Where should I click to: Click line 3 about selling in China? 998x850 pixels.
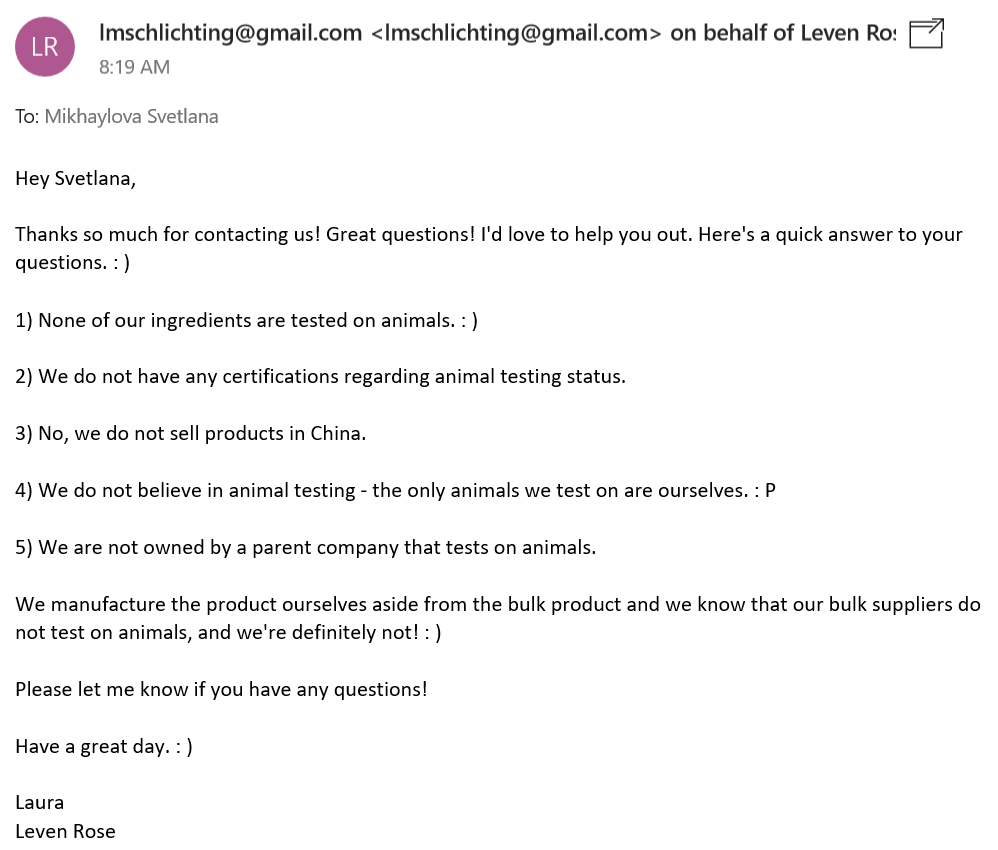(x=191, y=434)
